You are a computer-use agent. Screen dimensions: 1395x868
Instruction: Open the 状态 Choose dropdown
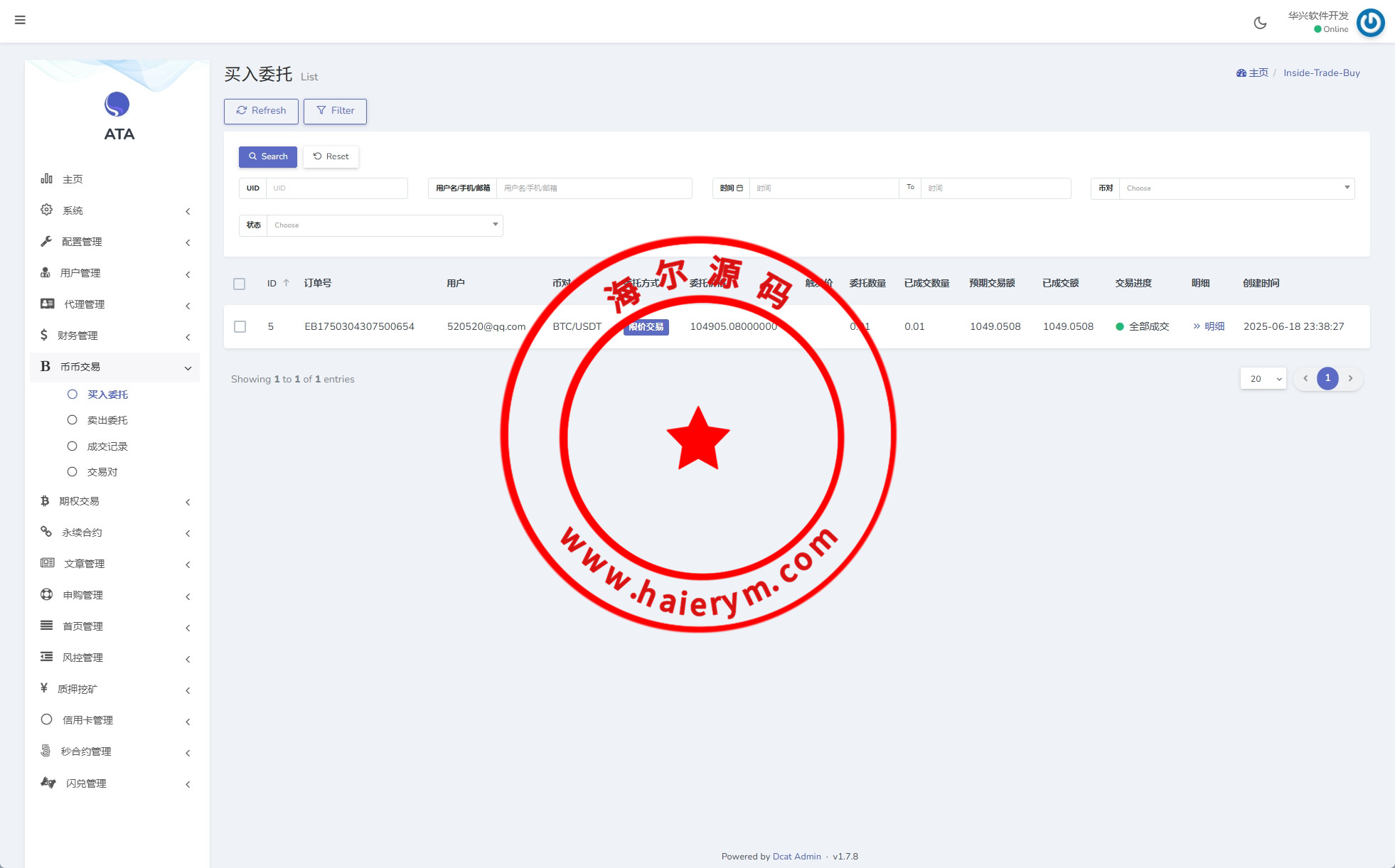coord(384,225)
